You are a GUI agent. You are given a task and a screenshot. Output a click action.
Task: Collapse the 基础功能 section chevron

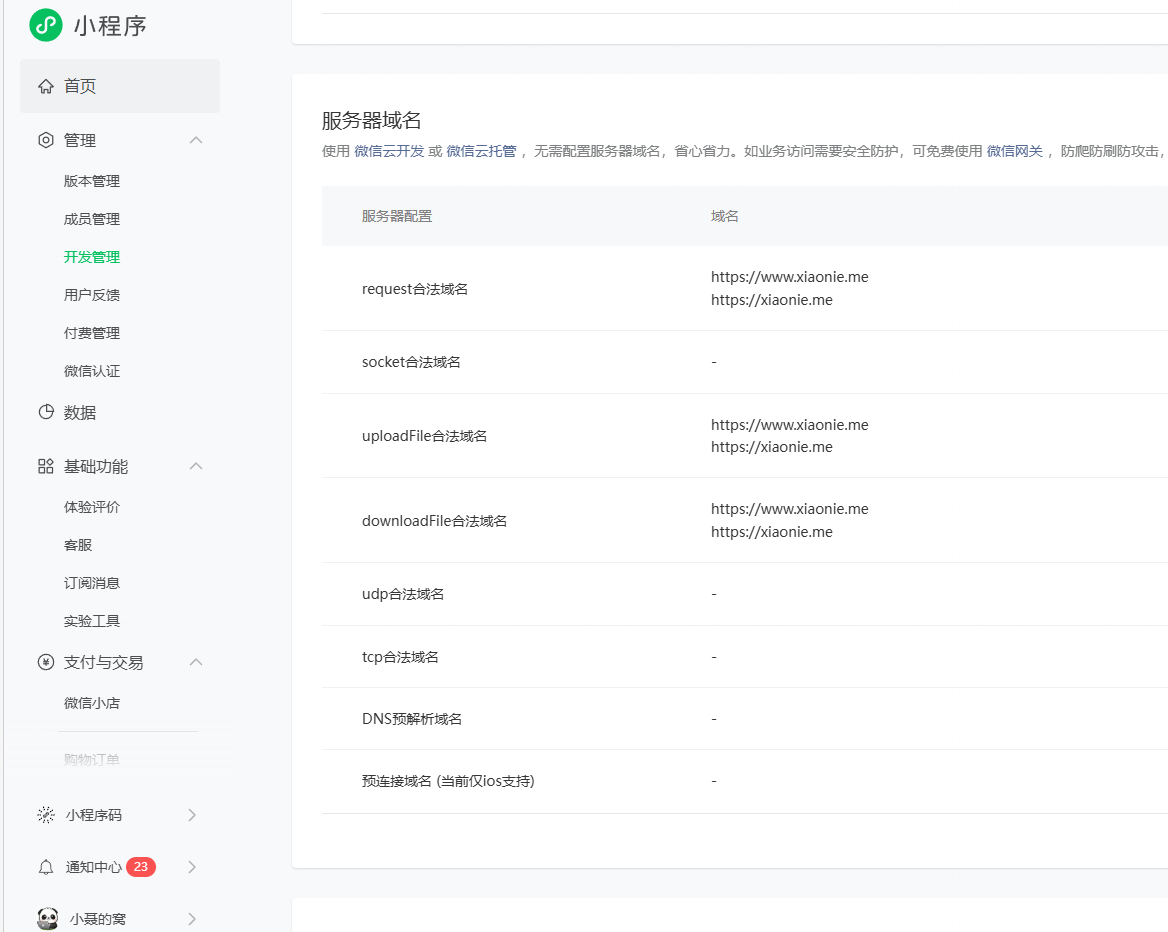point(196,466)
